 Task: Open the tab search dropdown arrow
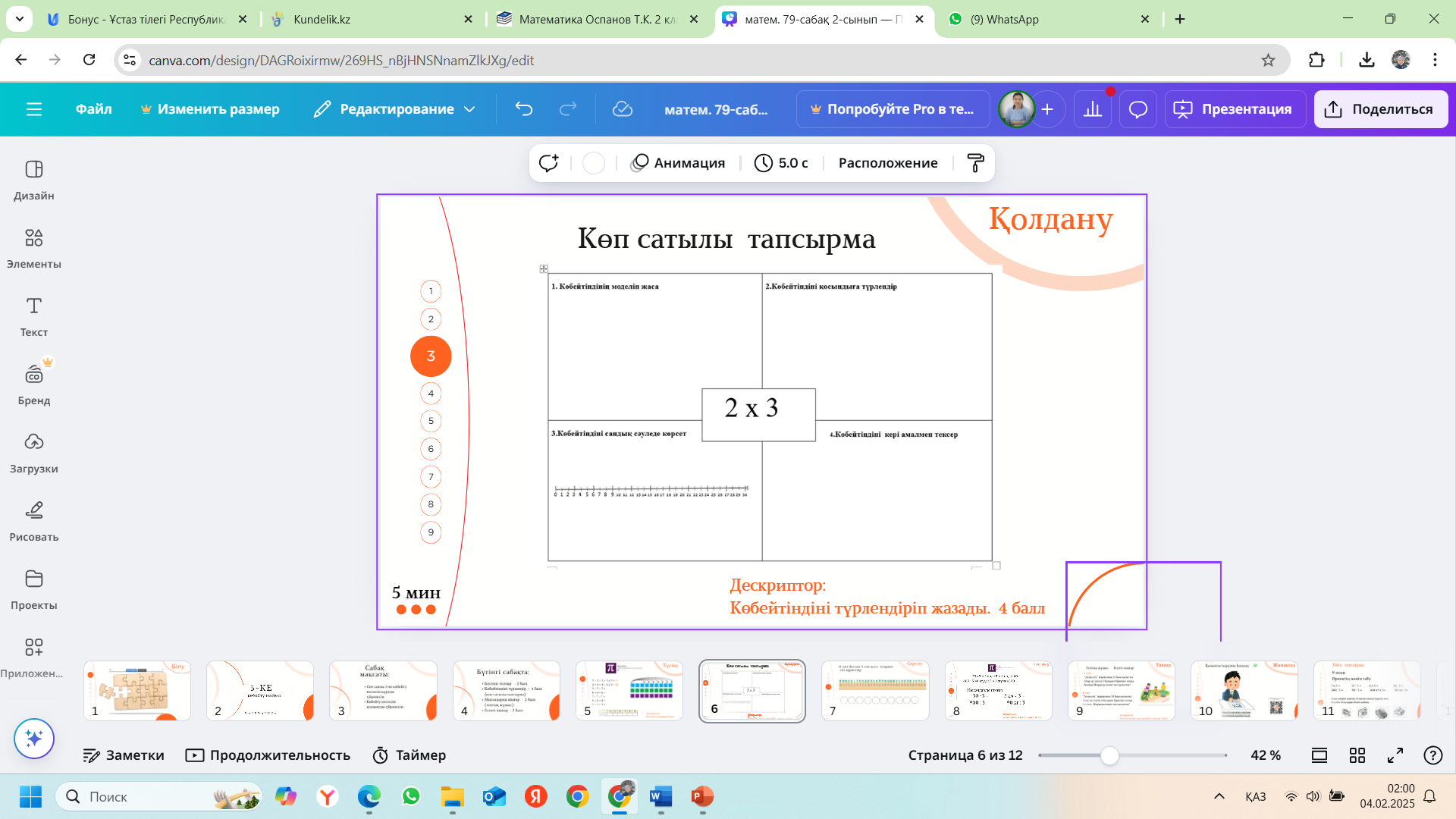coord(19,19)
